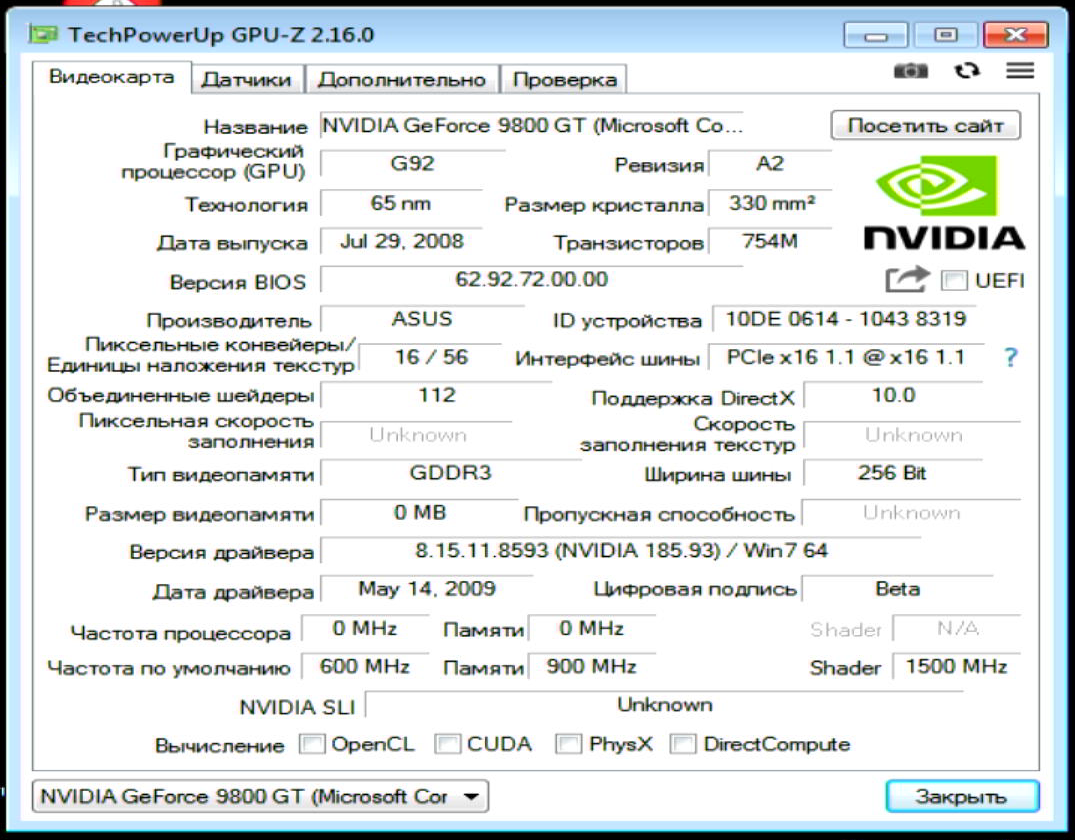Click the default shader clock 1500 MHz
This screenshot has height=840, width=1075.
point(956,667)
